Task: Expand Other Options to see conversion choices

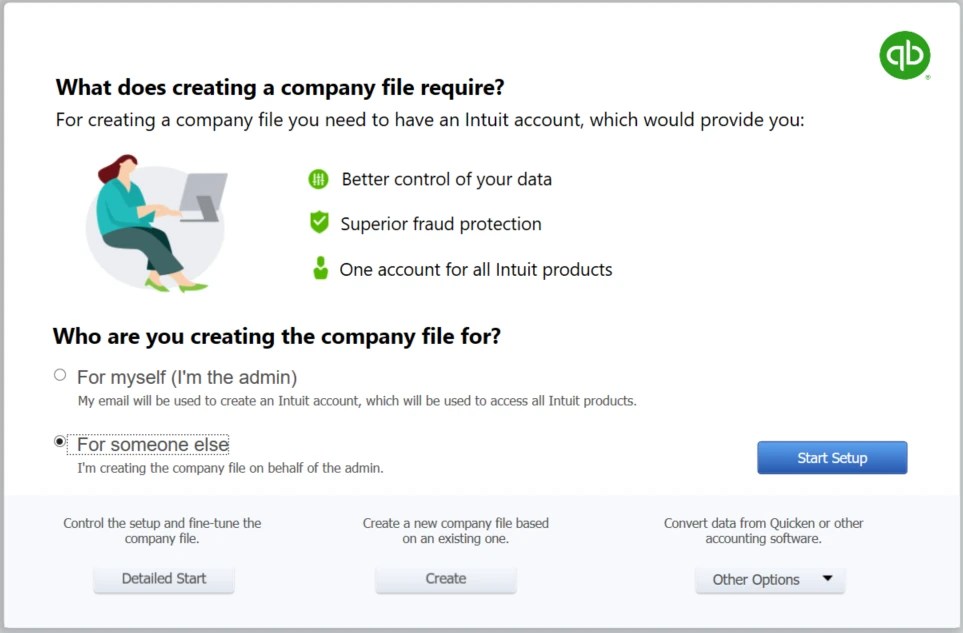Action: (x=770, y=579)
